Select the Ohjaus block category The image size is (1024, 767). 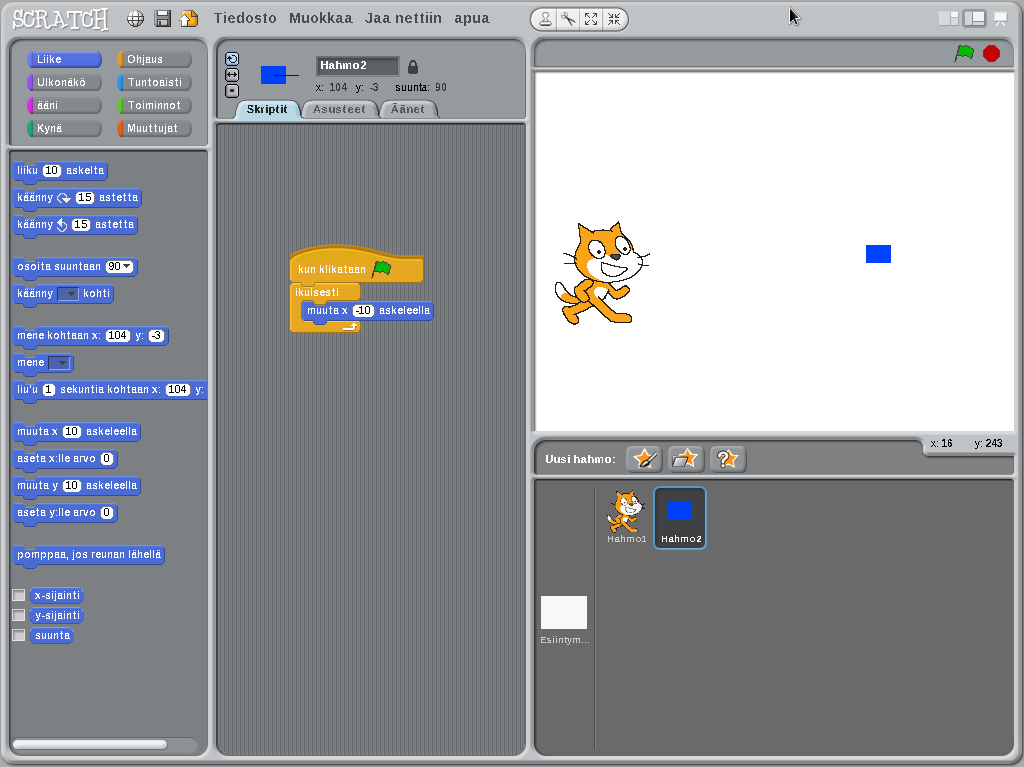[154, 59]
